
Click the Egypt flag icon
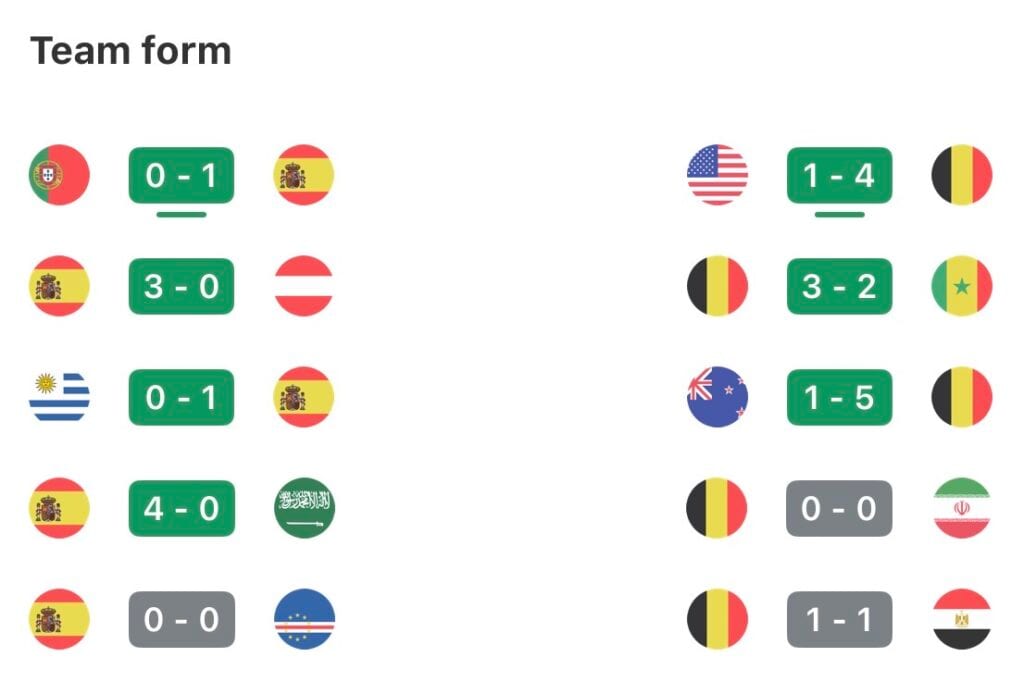click(x=962, y=619)
